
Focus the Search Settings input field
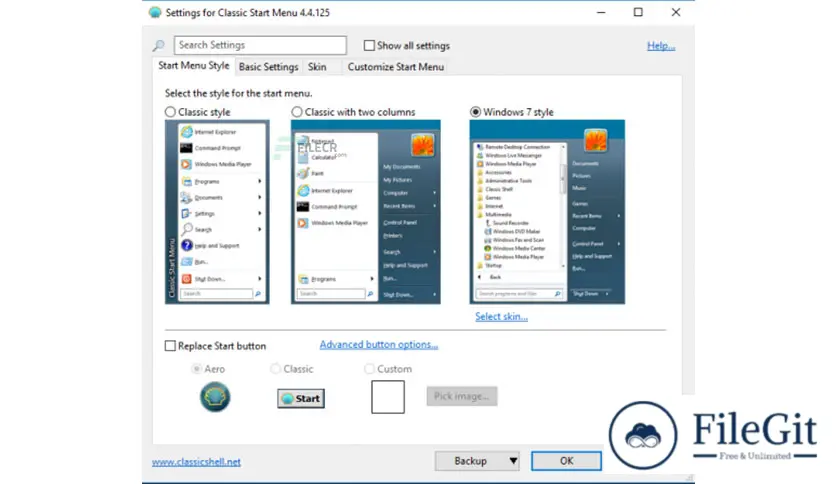(x=260, y=45)
